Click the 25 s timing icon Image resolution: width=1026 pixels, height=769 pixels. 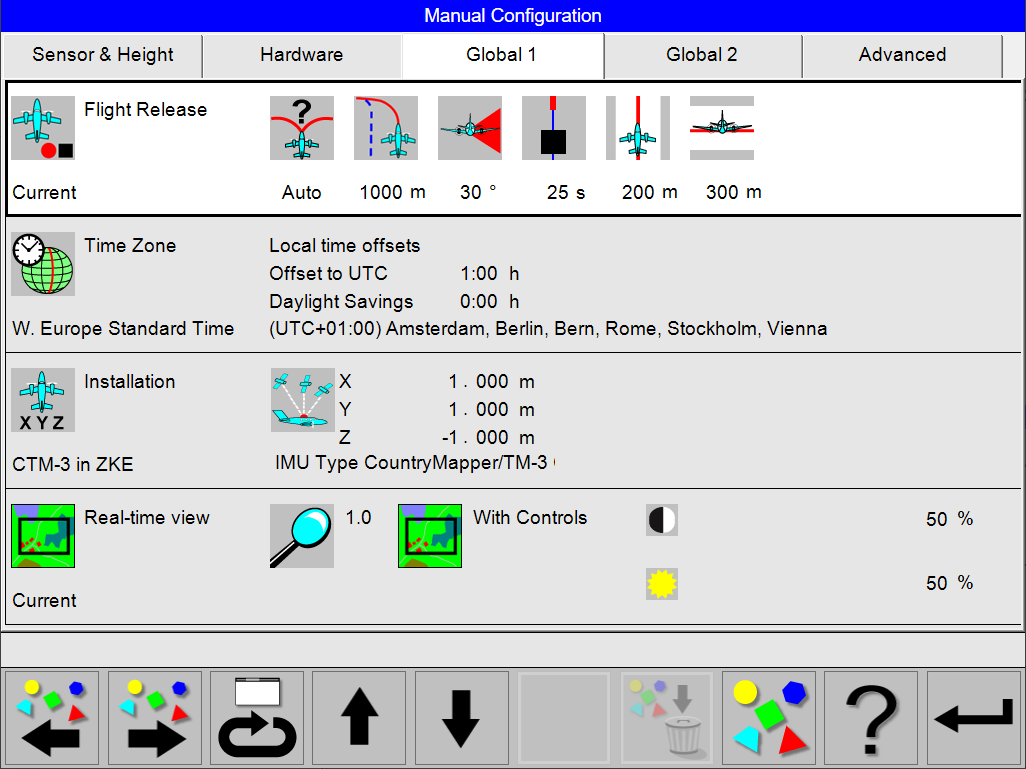[554, 128]
